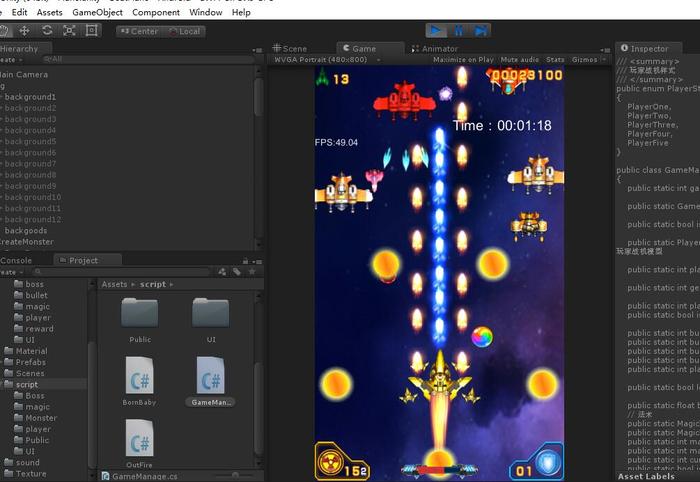Select background1 in Hierarchy
The height and width of the screenshot is (482, 700).
coord(30,97)
